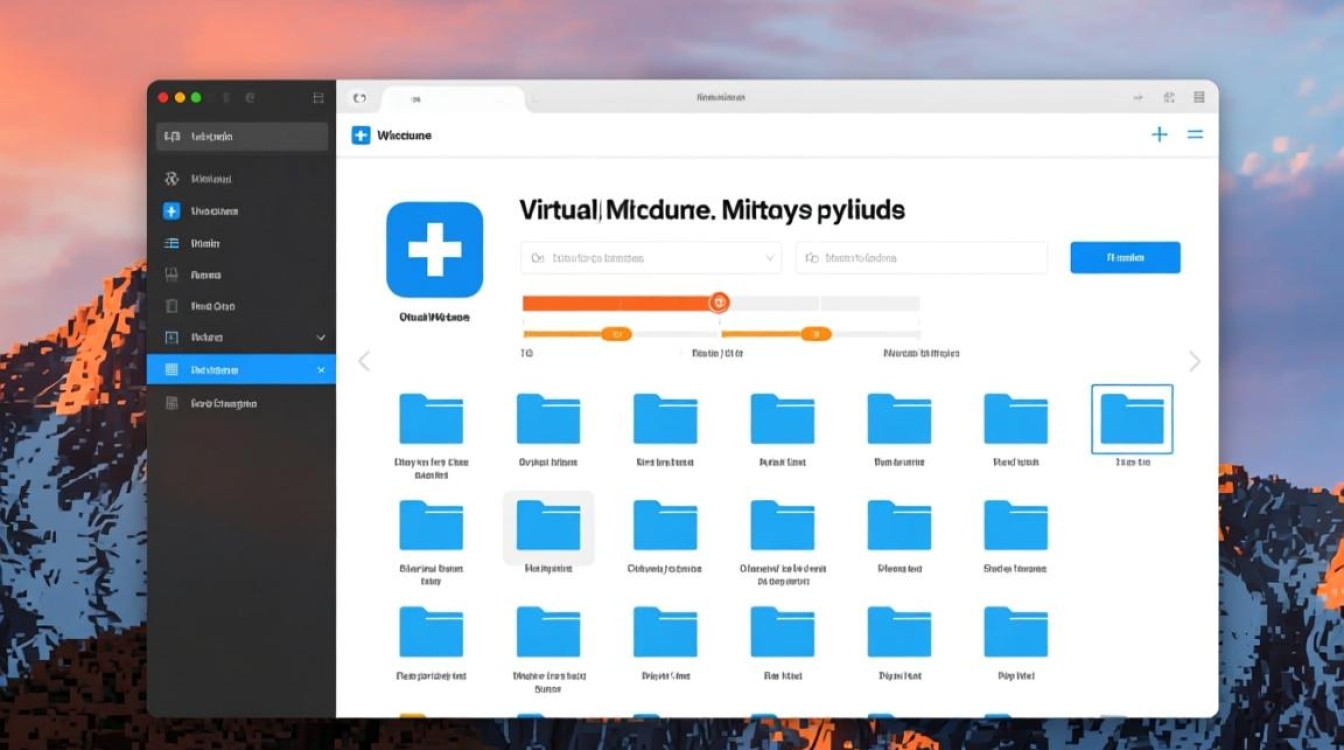Click the right-arrow icon in the title bar
This screenshot has width=1344, height=750.
tap(1138, 98)
